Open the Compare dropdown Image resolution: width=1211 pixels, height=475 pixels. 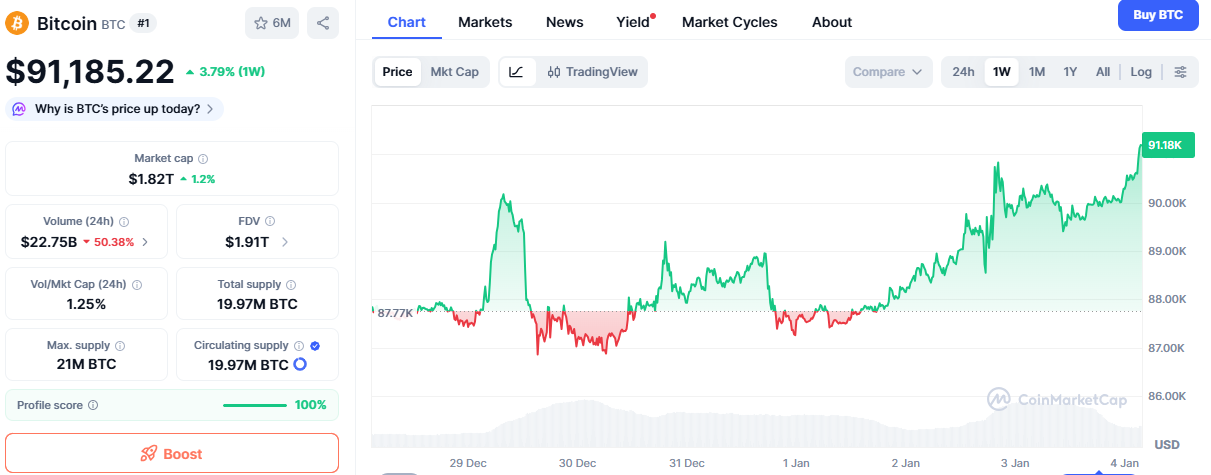pos(888,72)
